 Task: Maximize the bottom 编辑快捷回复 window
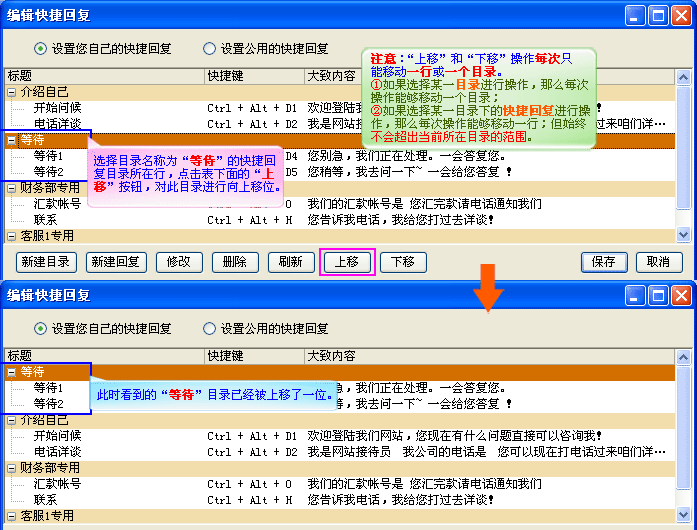point(658,295)
